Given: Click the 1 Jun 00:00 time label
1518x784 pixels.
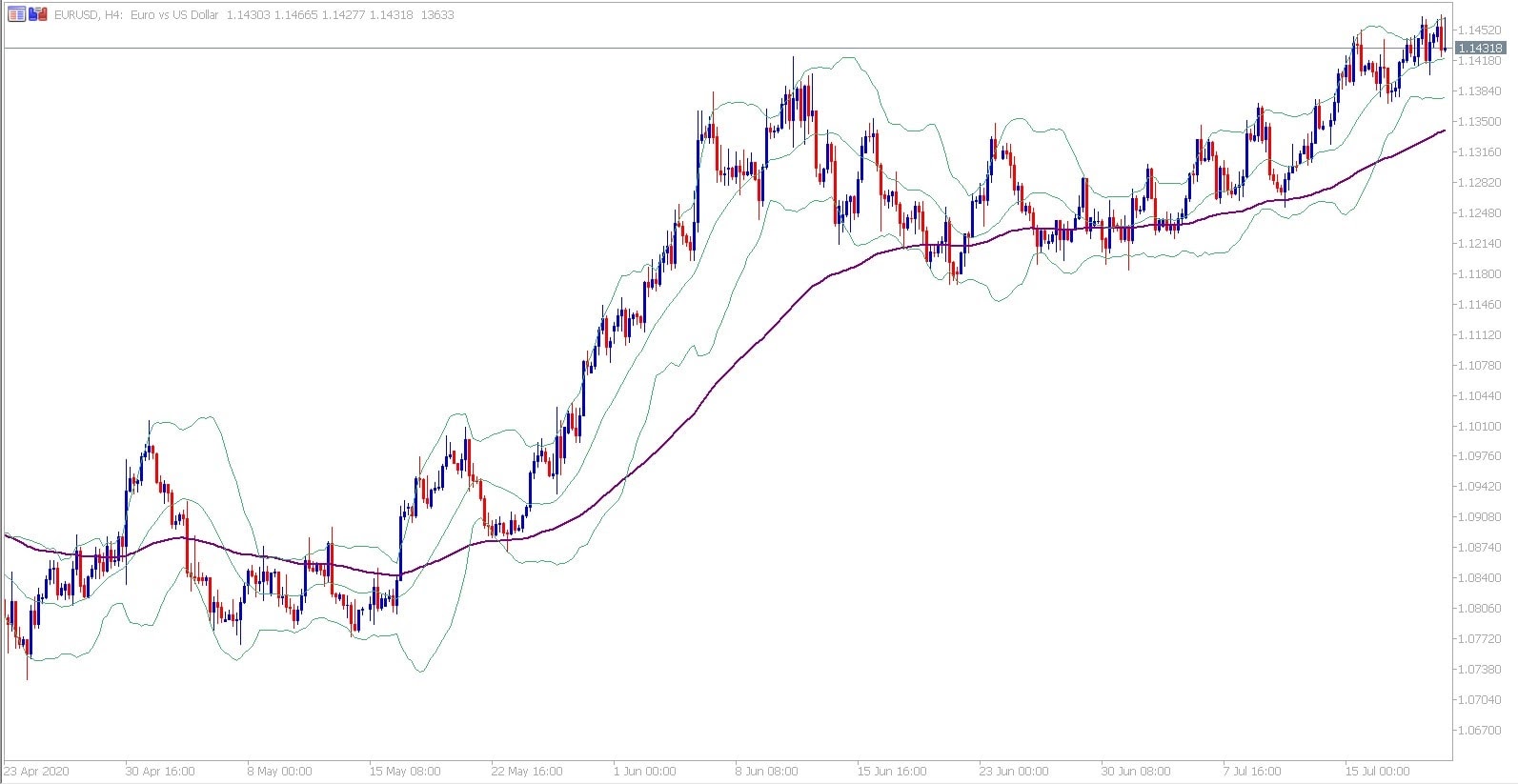Looking at the screenshot, I should tap(644, 771).
